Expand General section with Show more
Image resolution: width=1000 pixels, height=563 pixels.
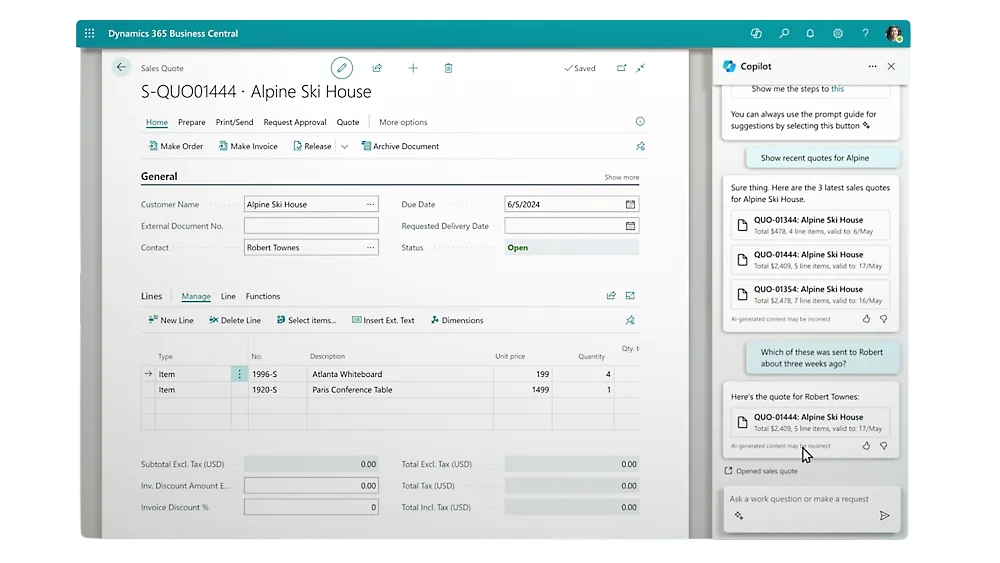tap(622, 177)
